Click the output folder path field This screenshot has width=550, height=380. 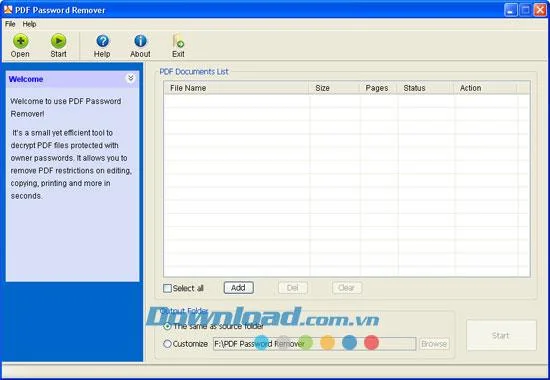(x=314, y=344)
